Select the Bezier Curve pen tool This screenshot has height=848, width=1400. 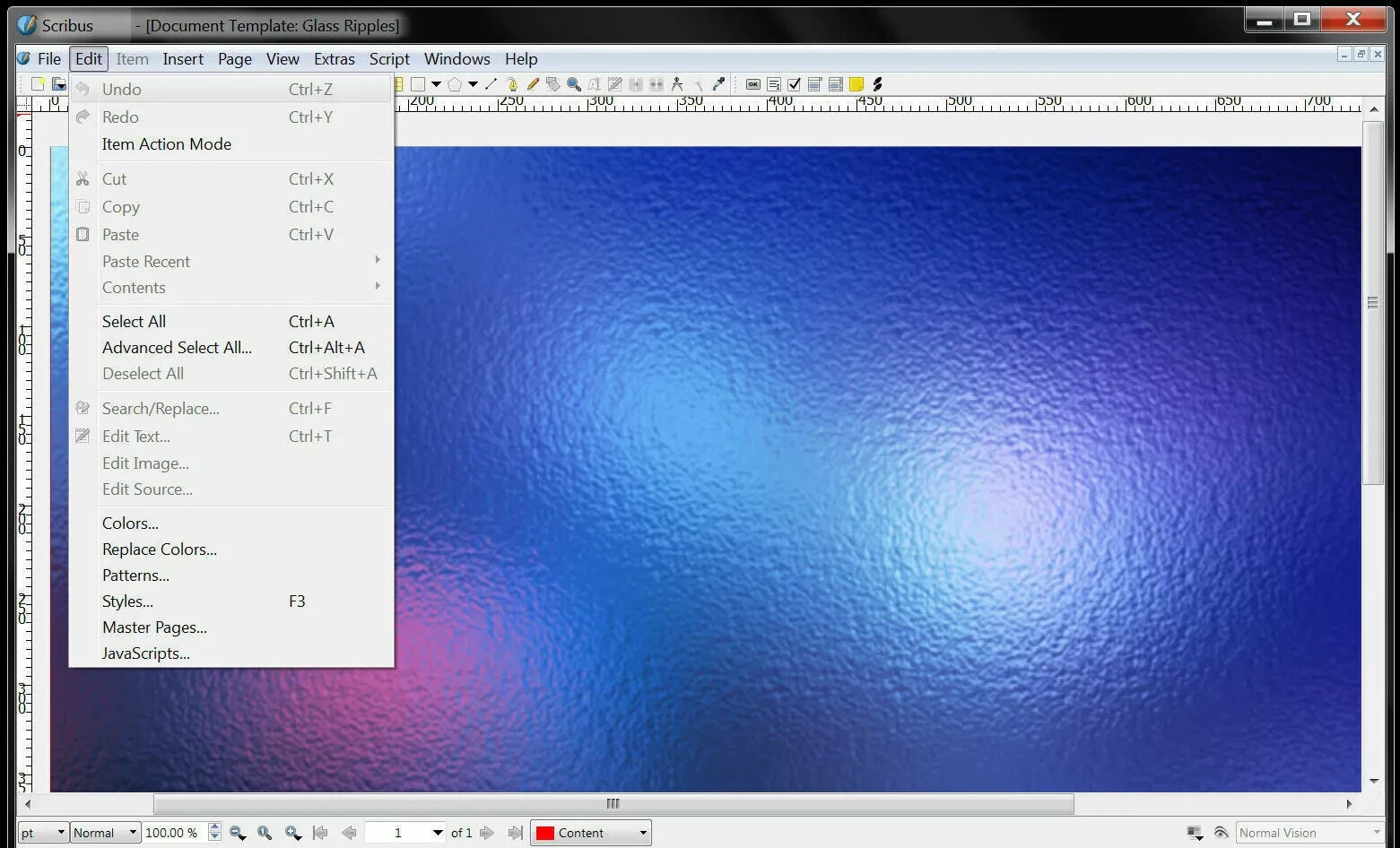[x=511, y=84]
